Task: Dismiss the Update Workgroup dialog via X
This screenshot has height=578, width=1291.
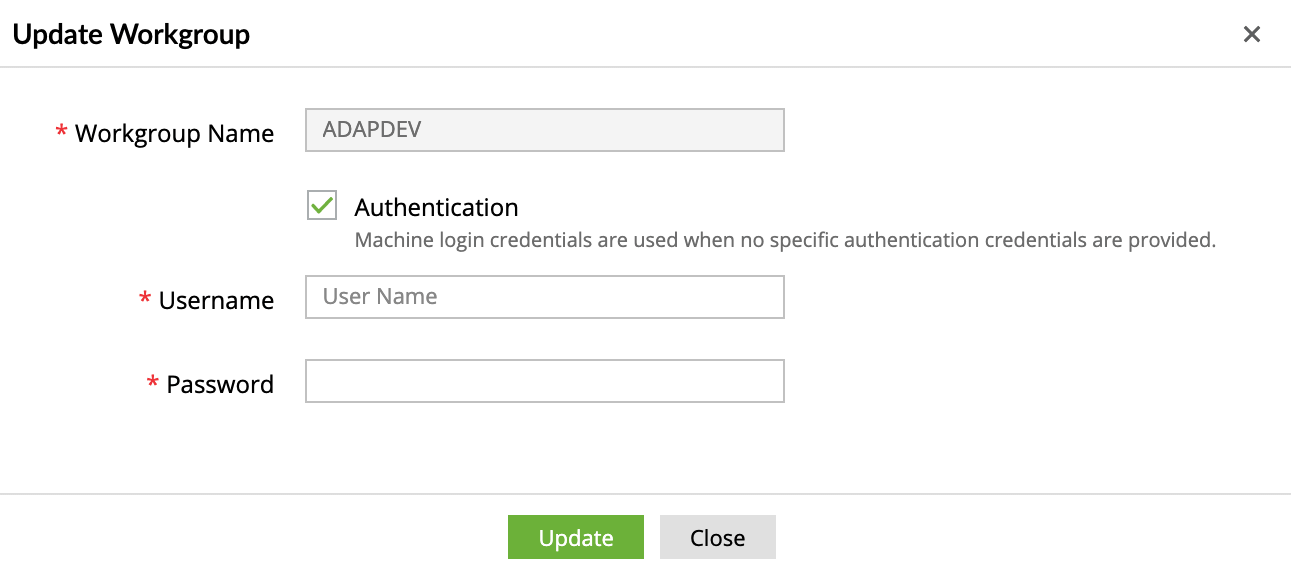Action: coord(1252,34)
